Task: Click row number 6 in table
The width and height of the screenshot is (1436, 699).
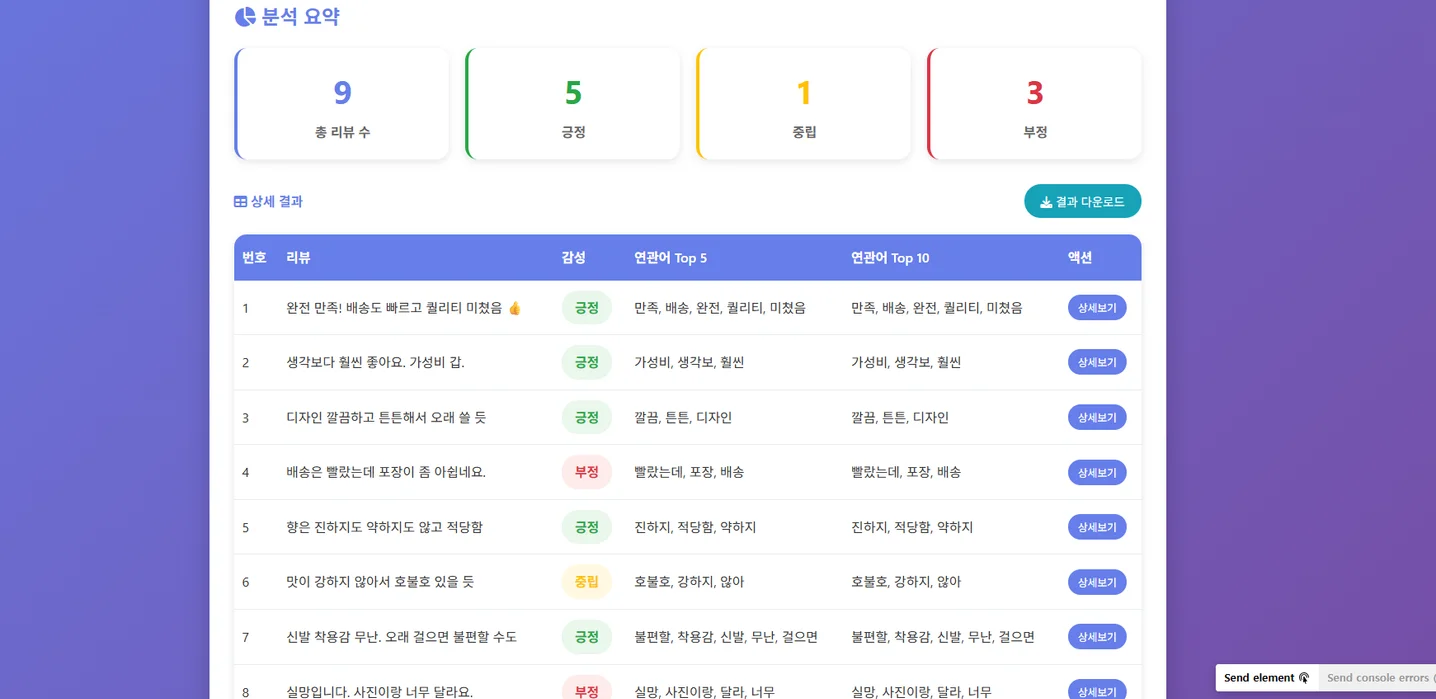Action: pyautogui.click(x=246, y=582)
